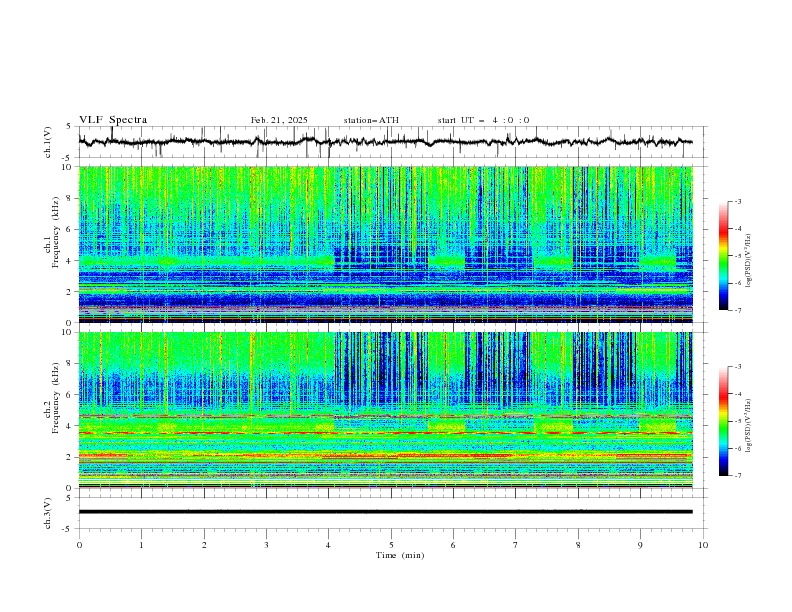The height and width of the screenshot is (612, 792).
Task: Click the "start UT = 4 :0 :0" text
Action: 483,120
